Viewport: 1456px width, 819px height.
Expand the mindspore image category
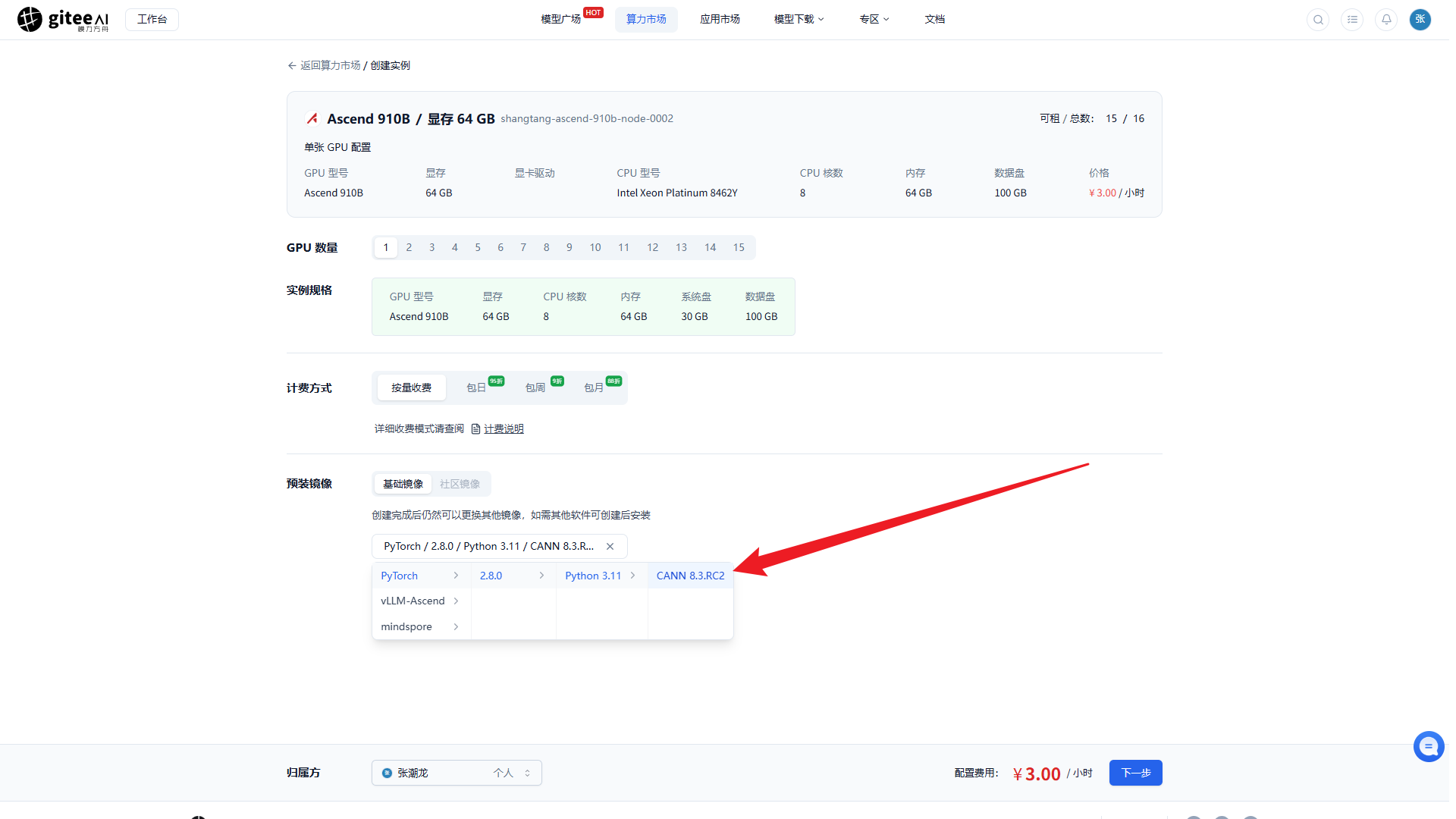(x=421, y=626)
